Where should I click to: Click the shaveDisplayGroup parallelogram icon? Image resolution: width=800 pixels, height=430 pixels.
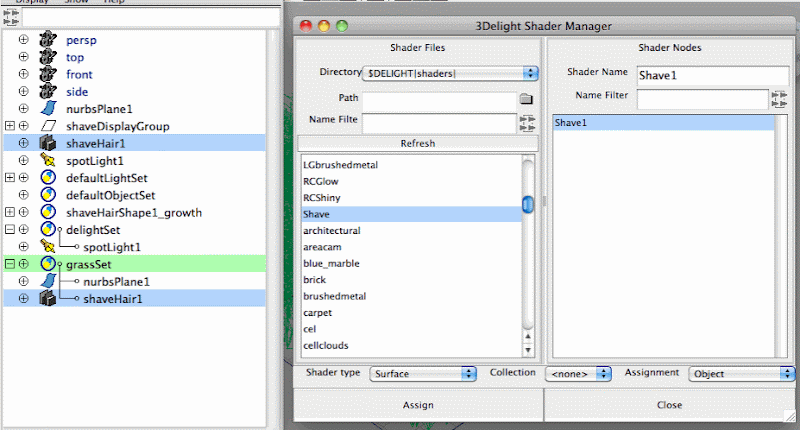click(48, 125)
